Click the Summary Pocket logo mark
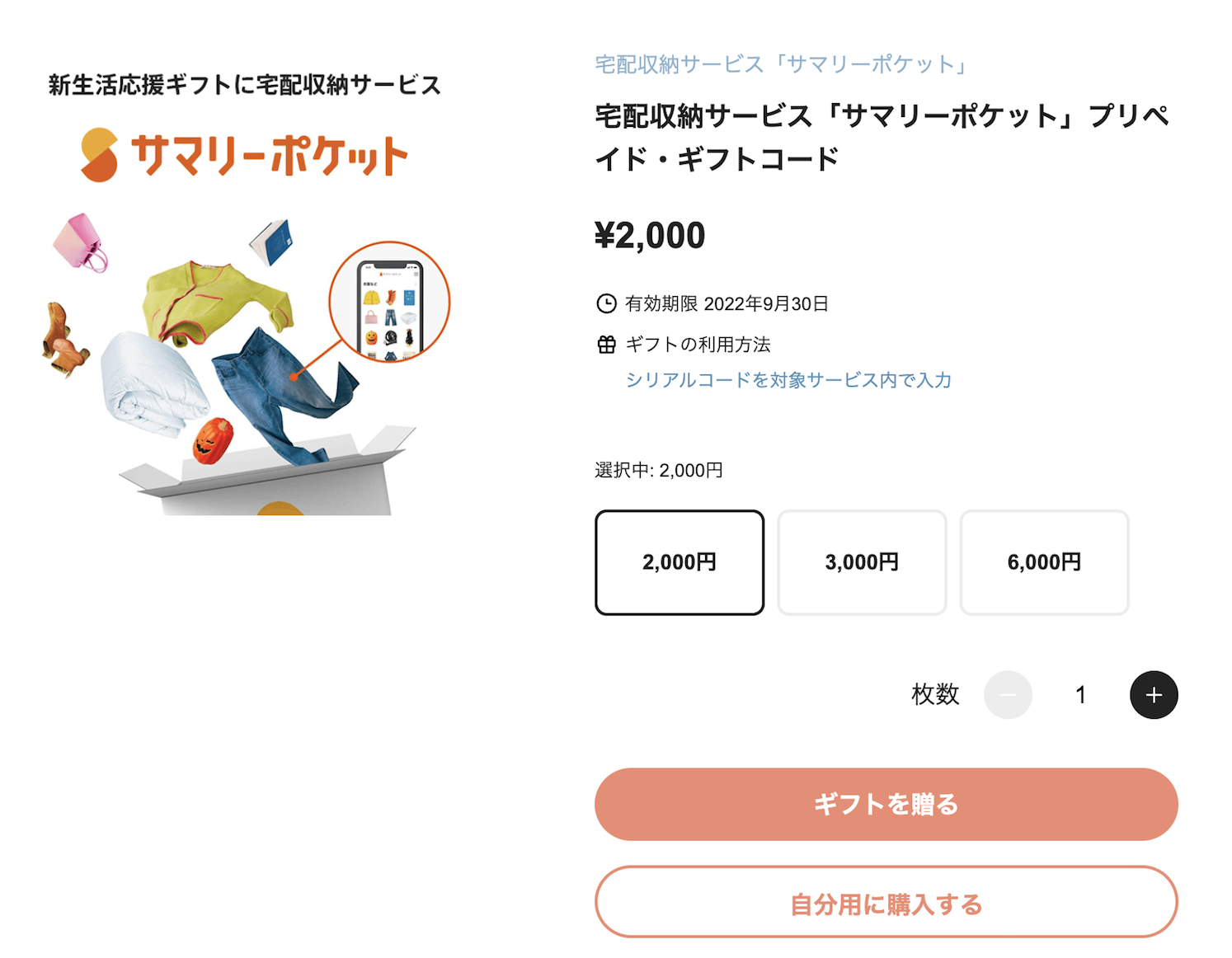 (100, 155)
